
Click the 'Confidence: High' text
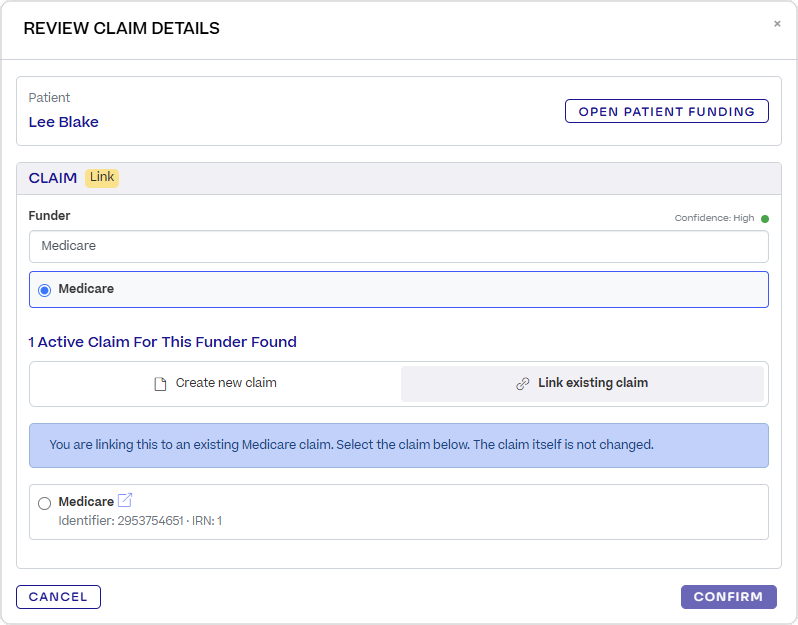[714, 218]
